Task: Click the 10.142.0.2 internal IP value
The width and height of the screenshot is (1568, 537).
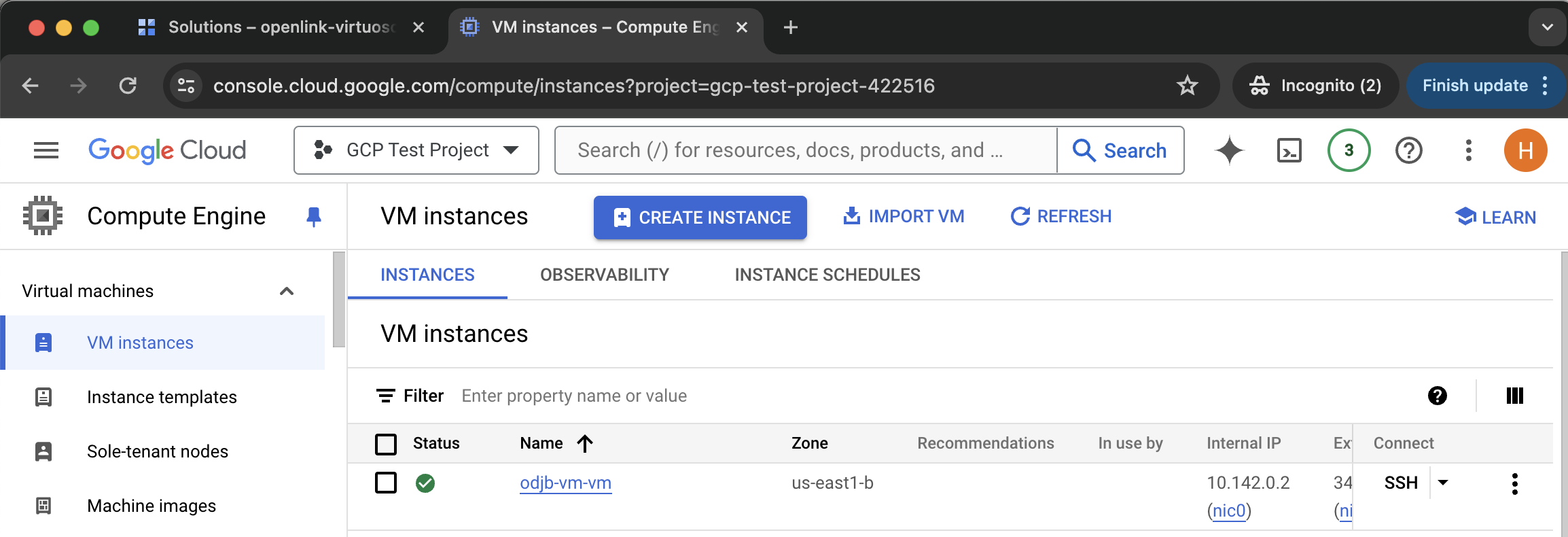Action: pyautogui.click(x=1248, y=483)
